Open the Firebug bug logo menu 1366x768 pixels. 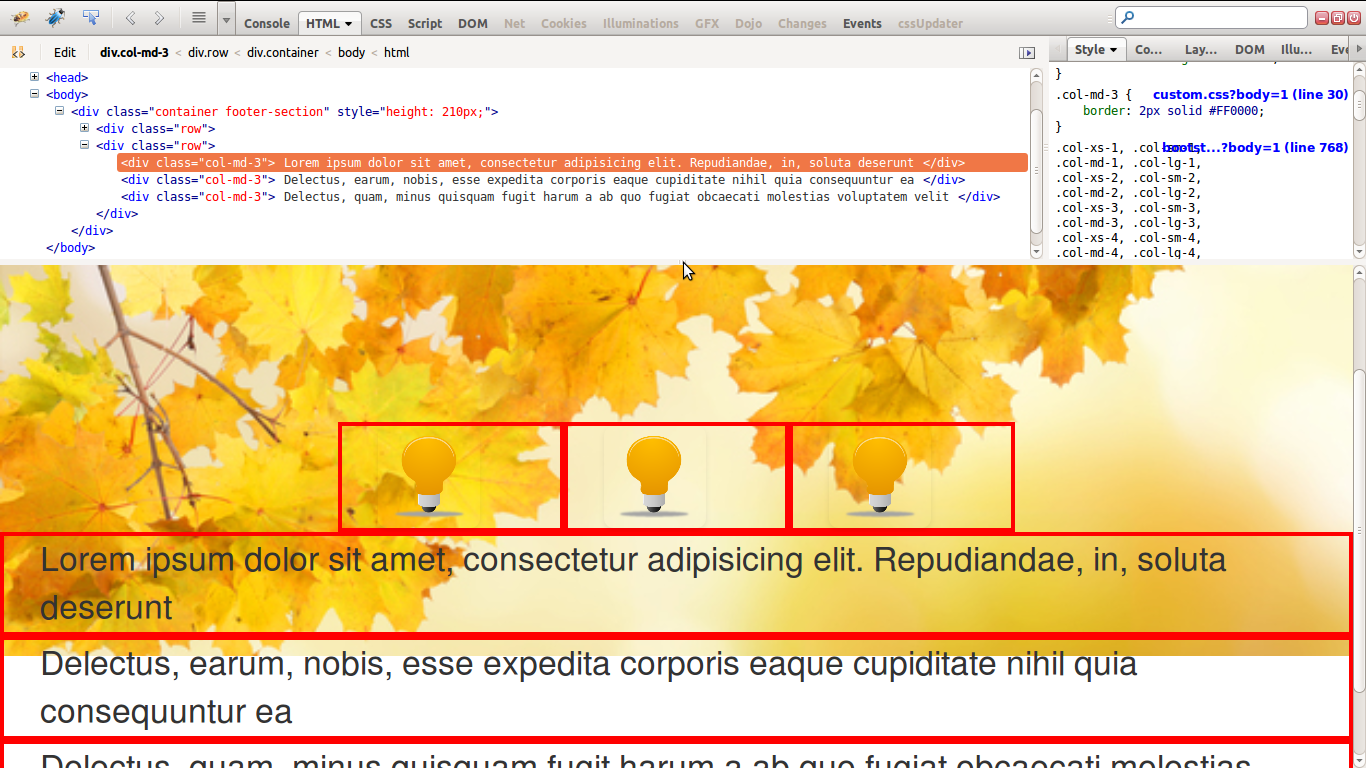click(20, 18)
